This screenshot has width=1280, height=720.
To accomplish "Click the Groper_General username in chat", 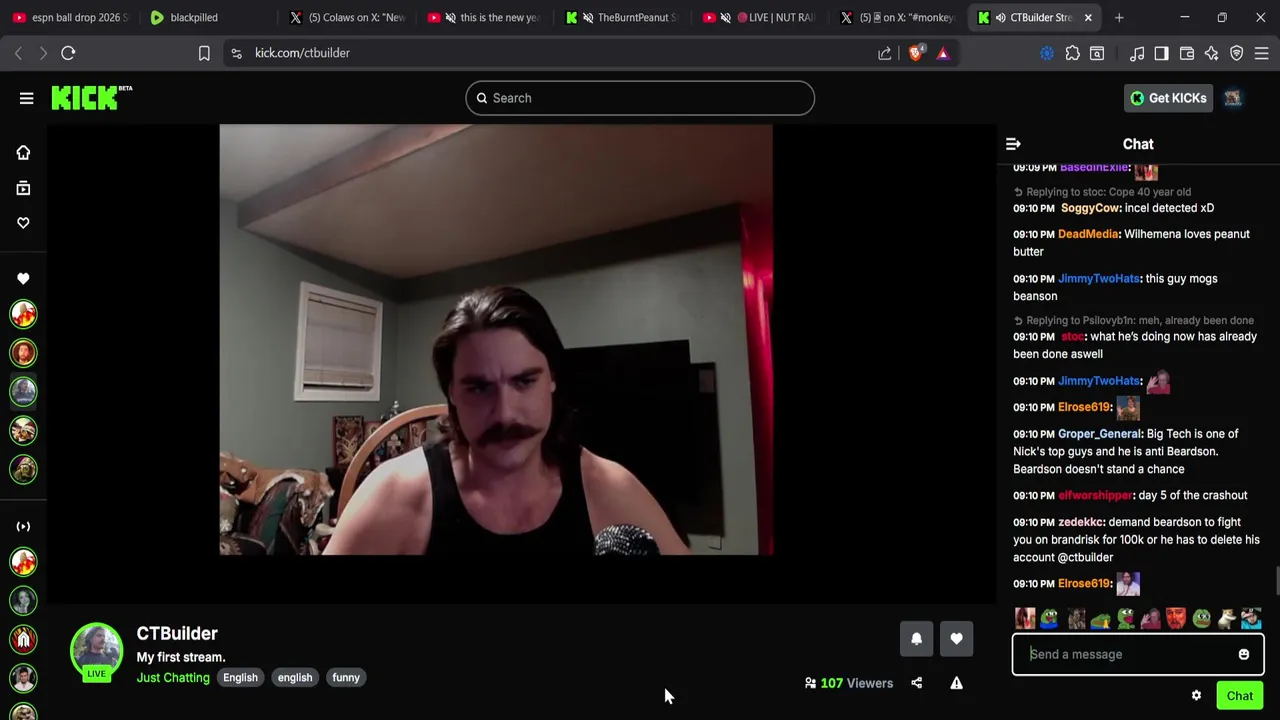I will (1099, 434).
